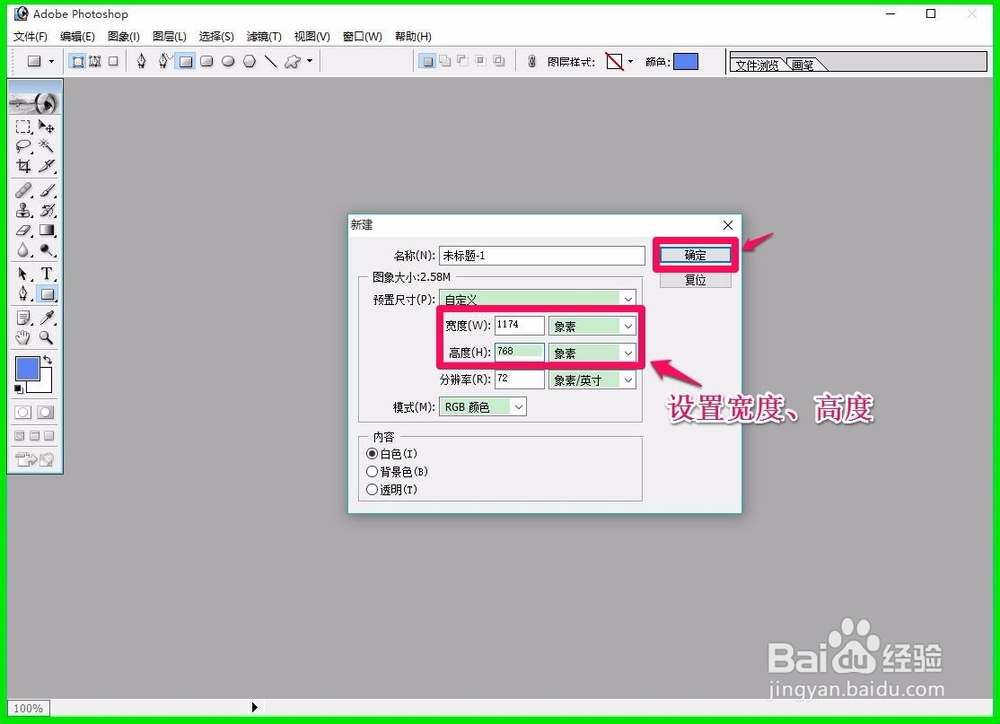The image size is (1000, 724).
Task: Select the Slice tool
Action: pos(47,166)
